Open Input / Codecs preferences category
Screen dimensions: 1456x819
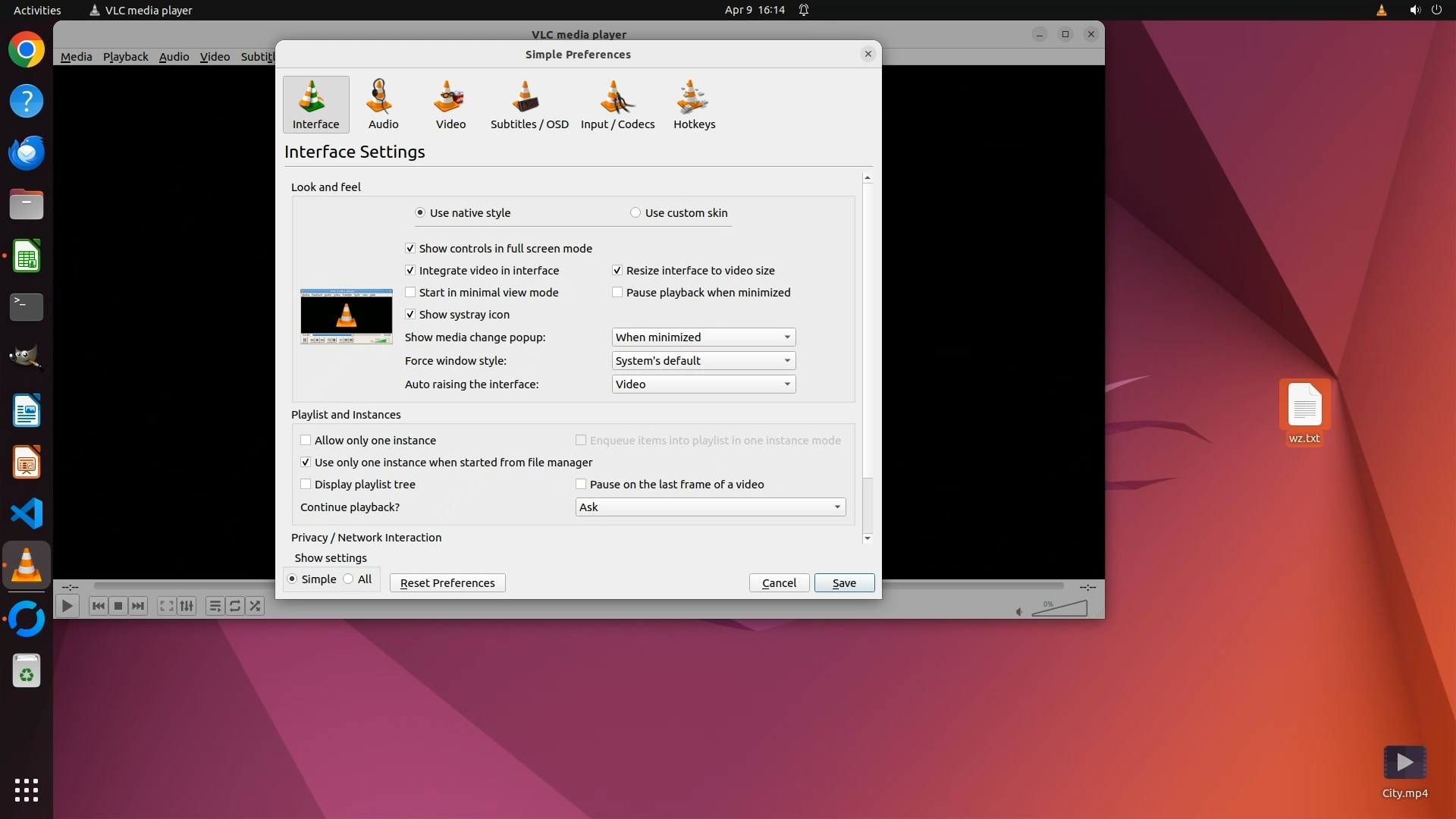coord(617,105)
